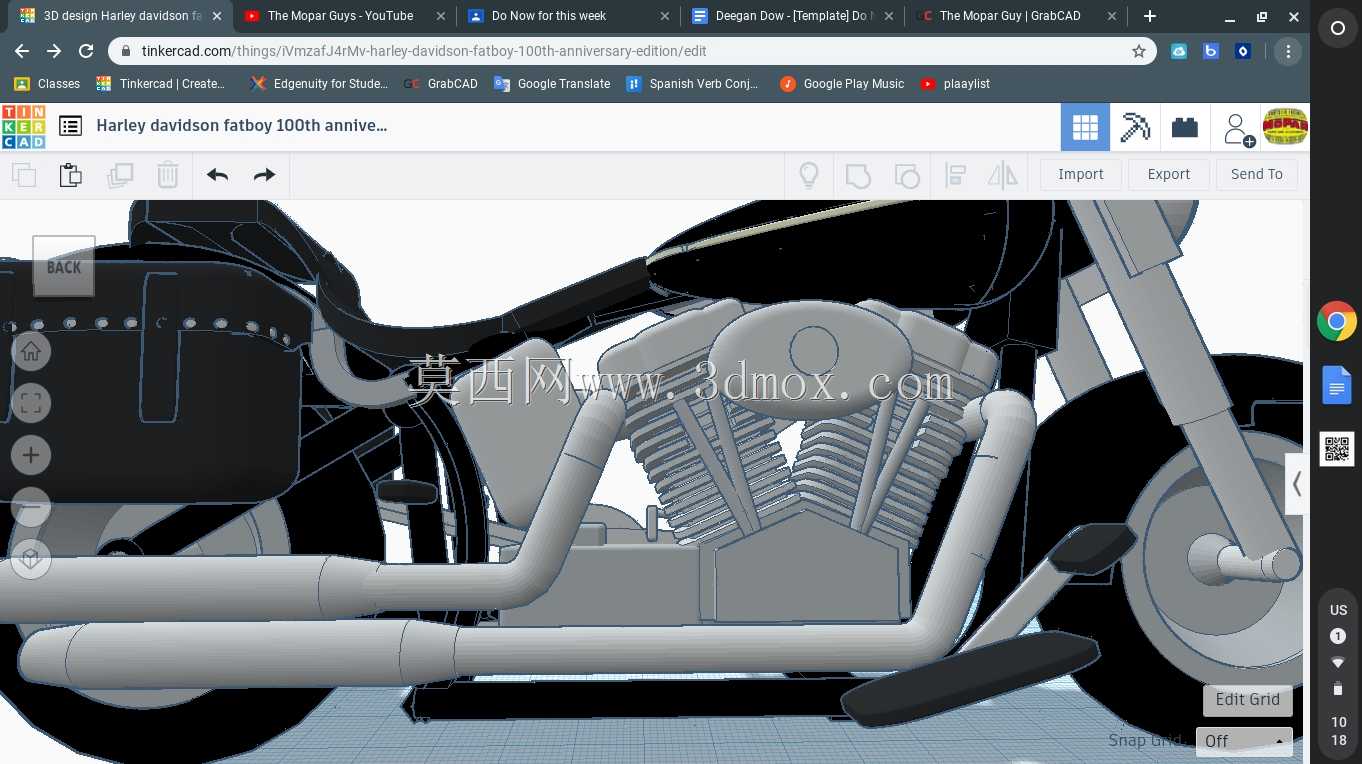Reload the Tinkercad page
1362x764 pixels.
(x=86, y=51)
